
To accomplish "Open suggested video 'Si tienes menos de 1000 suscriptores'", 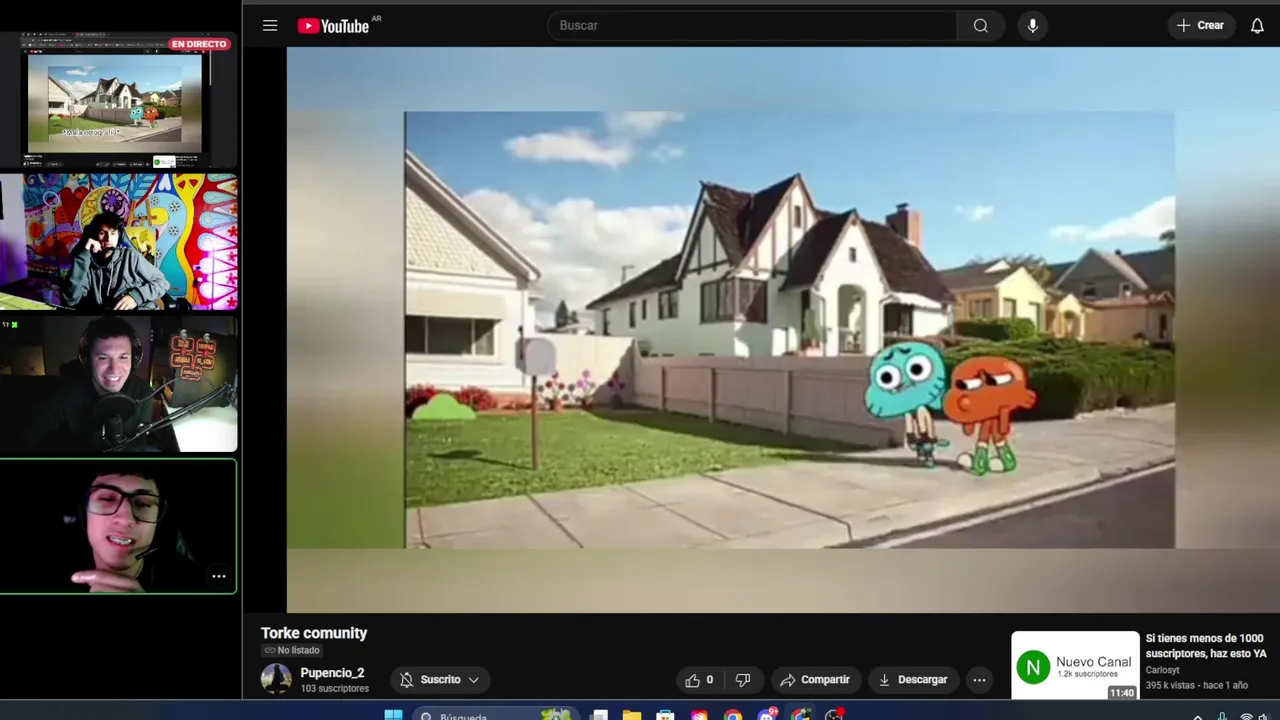I will (1206, 646).
